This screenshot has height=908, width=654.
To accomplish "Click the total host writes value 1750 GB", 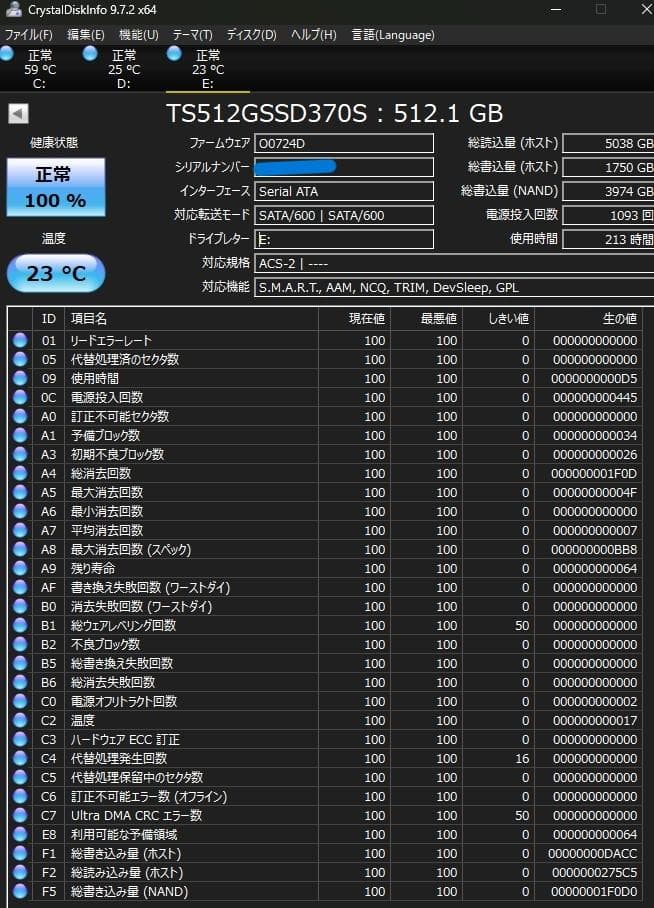I will tap(608, 167).
